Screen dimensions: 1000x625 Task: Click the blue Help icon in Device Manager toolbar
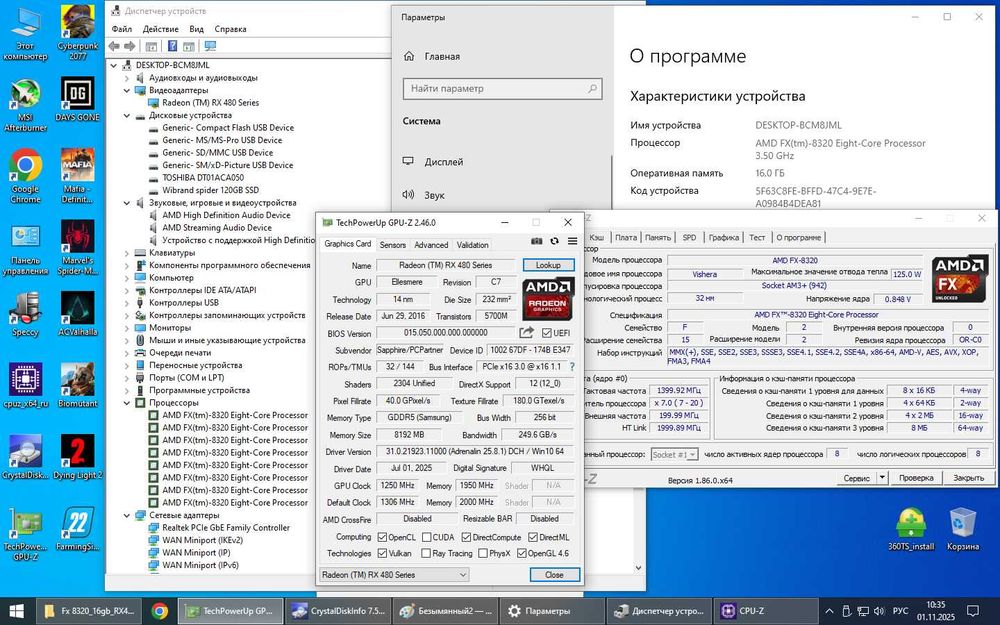[x=172, y=46]
